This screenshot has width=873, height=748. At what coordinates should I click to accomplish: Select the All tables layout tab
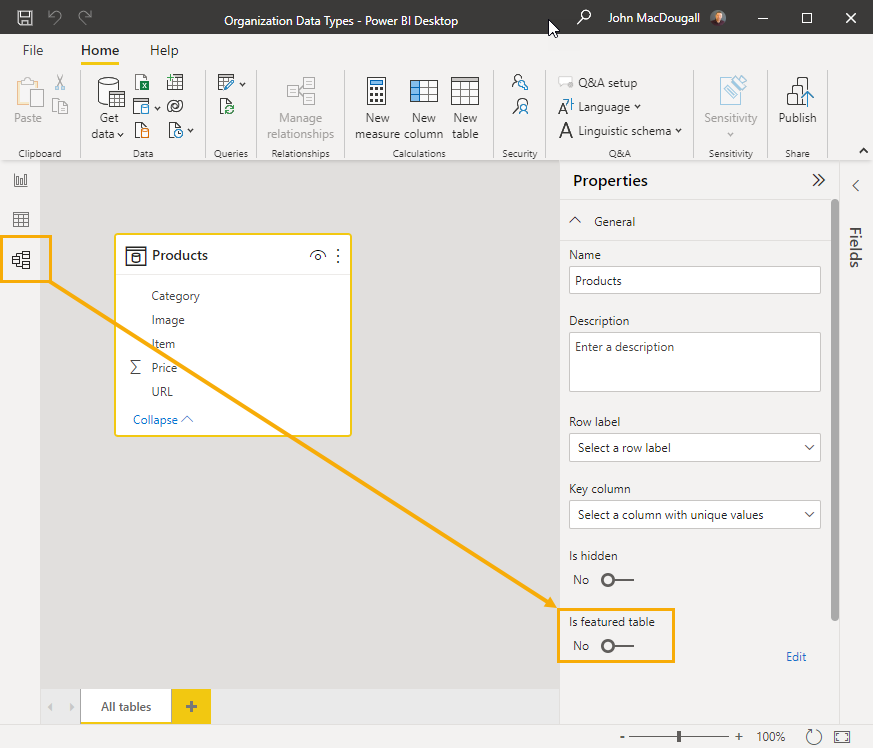click(x=126, y=706)
